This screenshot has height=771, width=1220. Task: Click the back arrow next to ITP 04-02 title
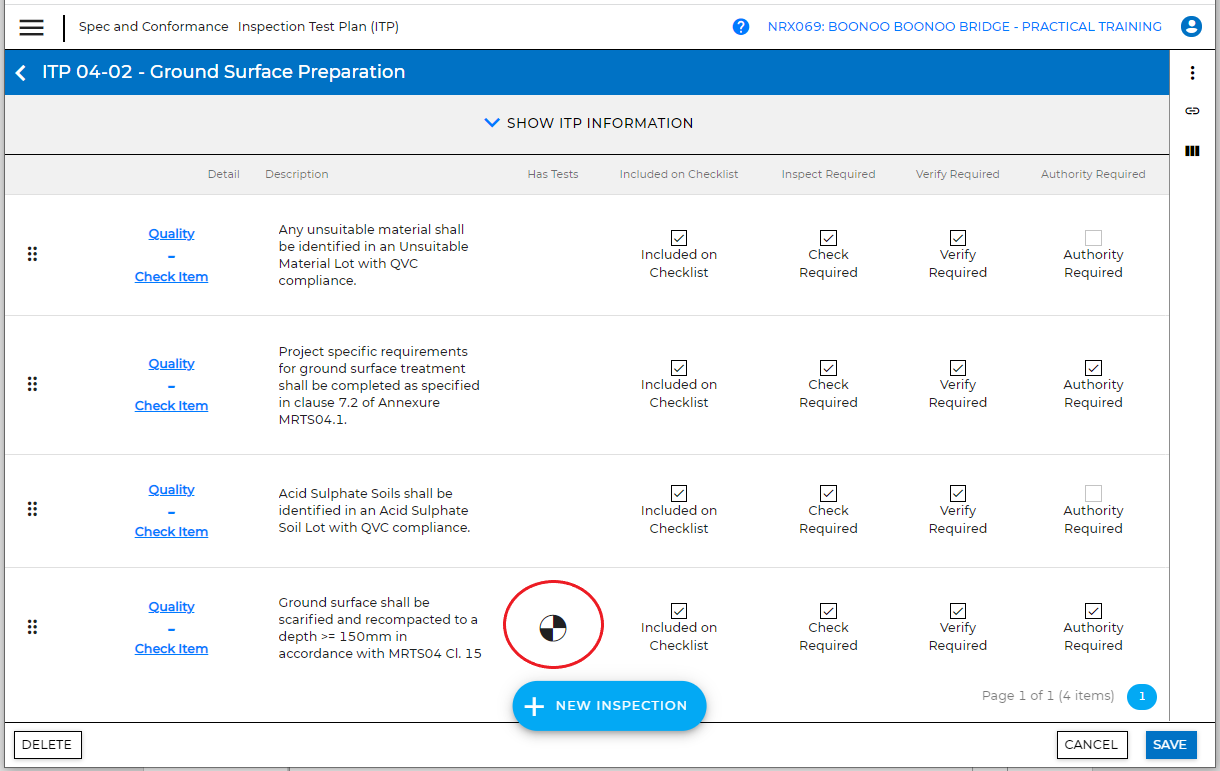(20, 72)
